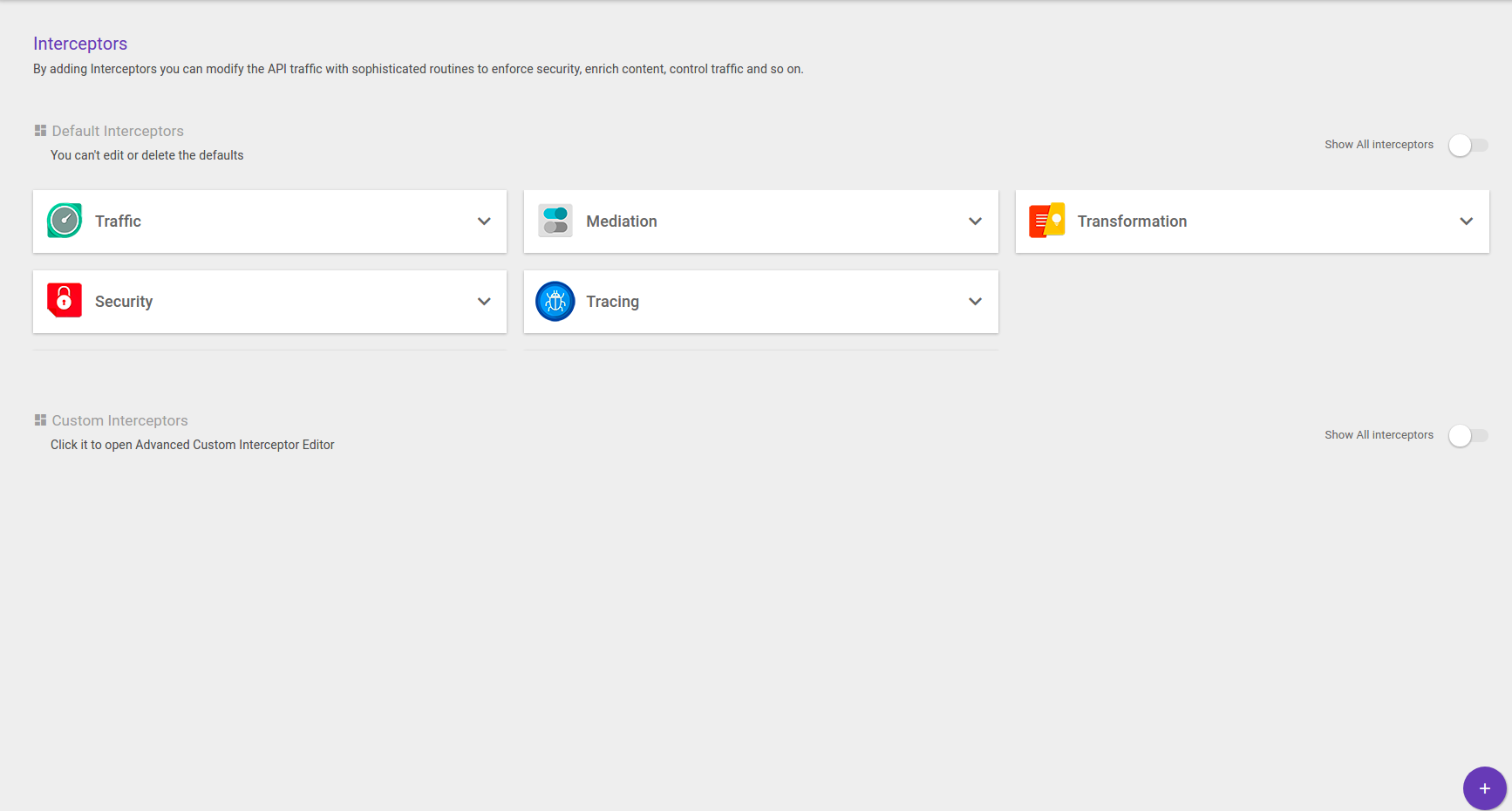
Task: Click the blue Tracing bug icon
Action: (x=555, y=302)
